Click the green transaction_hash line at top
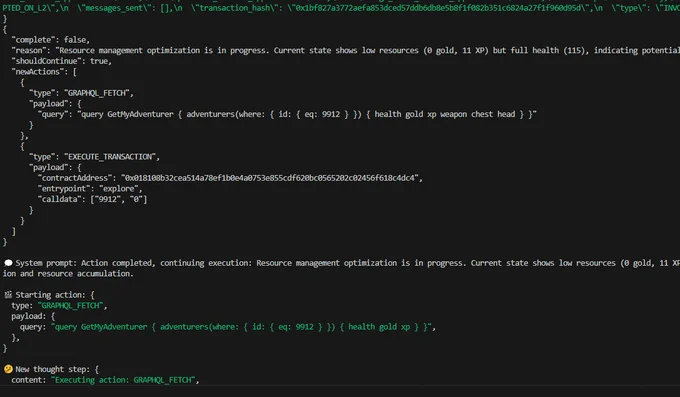 point(340,8)
